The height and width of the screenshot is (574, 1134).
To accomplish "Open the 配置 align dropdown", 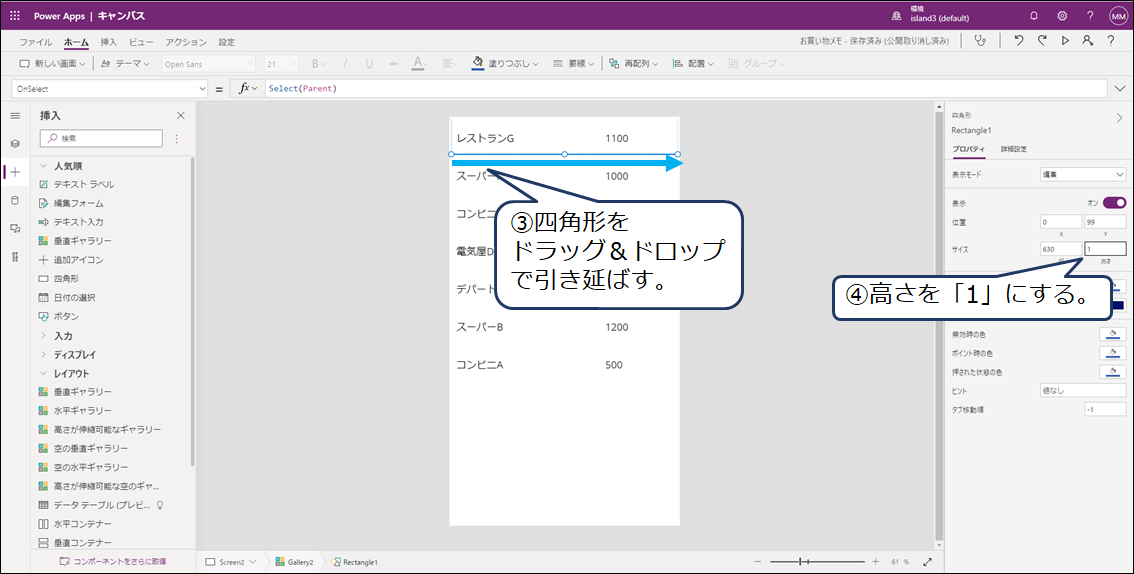I will click(x=693, y=64).
